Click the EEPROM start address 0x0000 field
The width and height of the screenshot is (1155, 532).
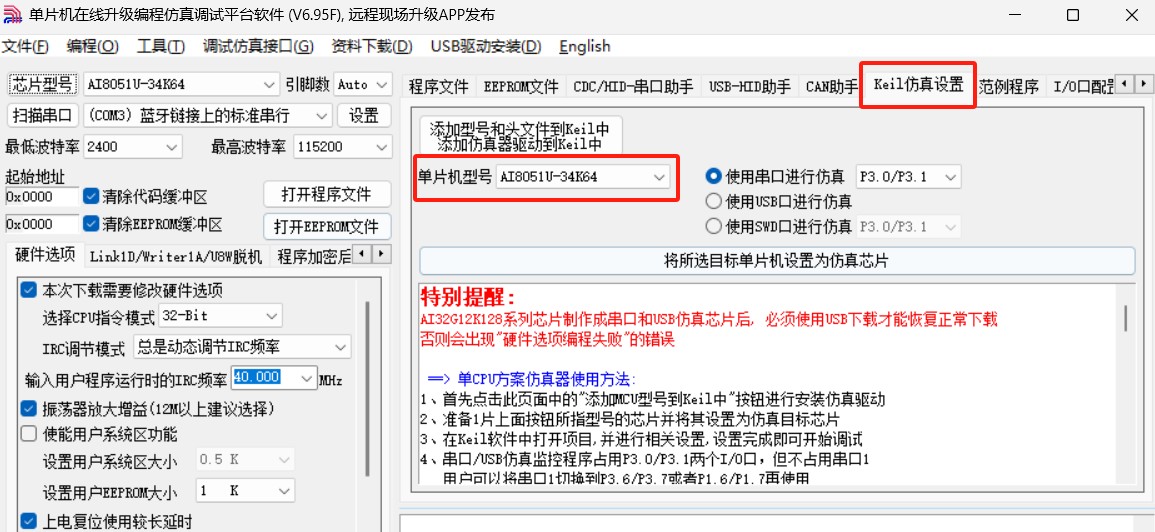point(42,223)
